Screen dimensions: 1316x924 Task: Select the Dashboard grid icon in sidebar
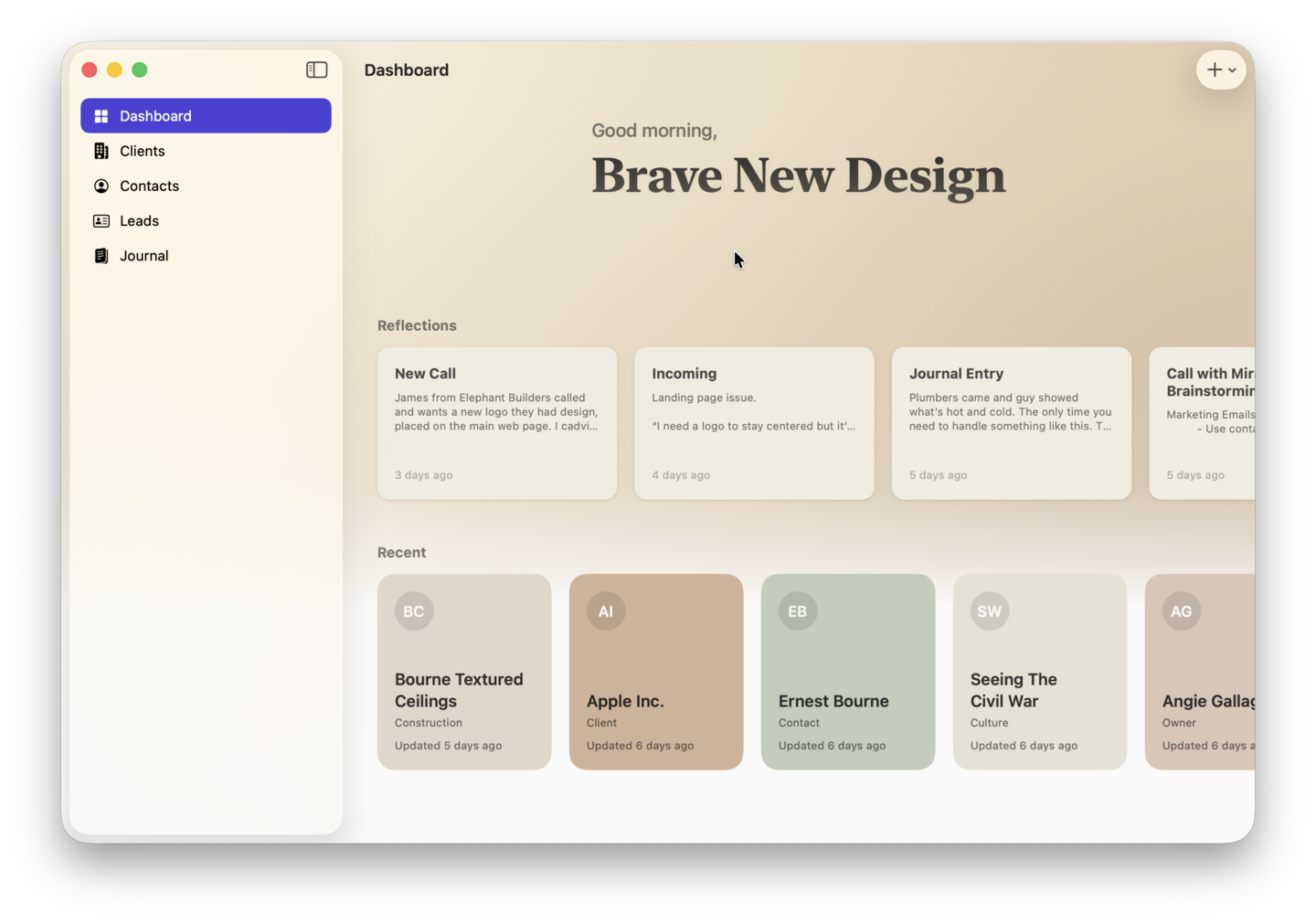pyautogui.click(x=101, y=116)
